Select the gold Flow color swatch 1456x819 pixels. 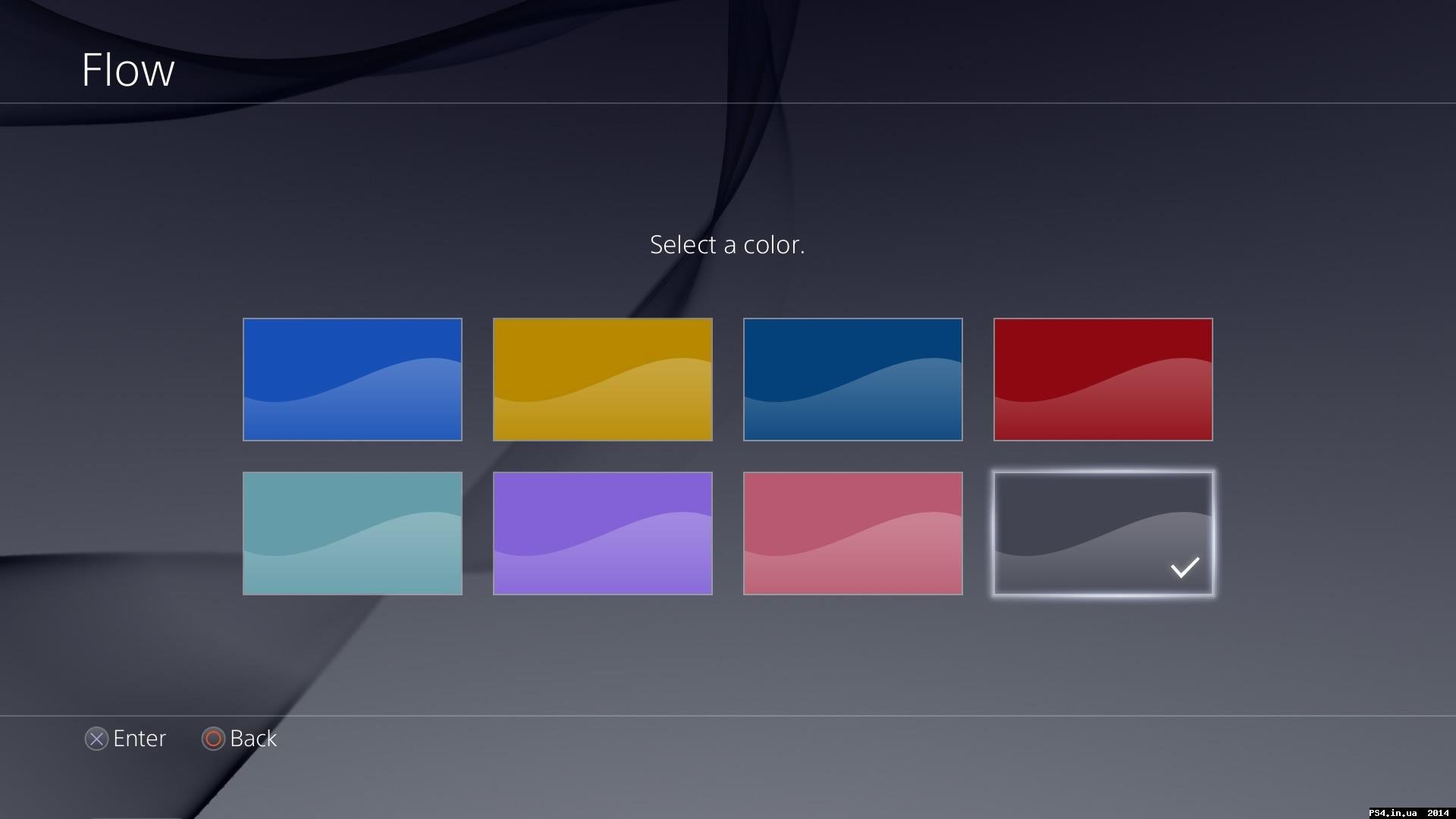(x=602, y=379)
